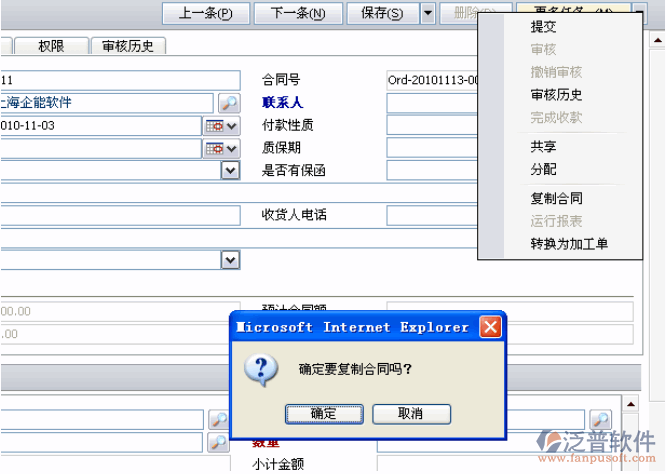Viewport: 666px width, 474px height.
Task: Select 分配 menu entry
Action: click(x=543, y=169)
